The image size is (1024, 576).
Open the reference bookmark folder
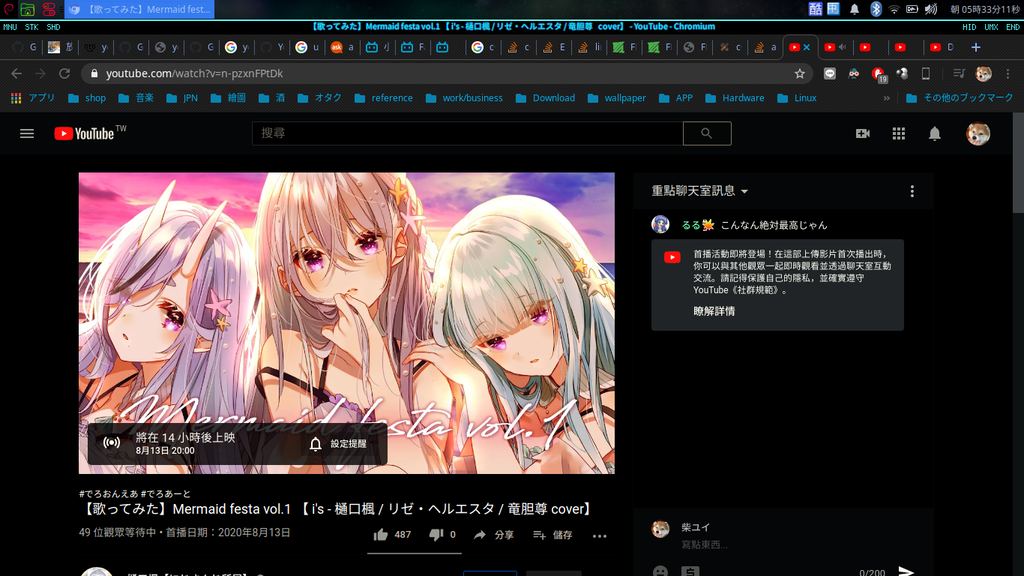(383, 98)
